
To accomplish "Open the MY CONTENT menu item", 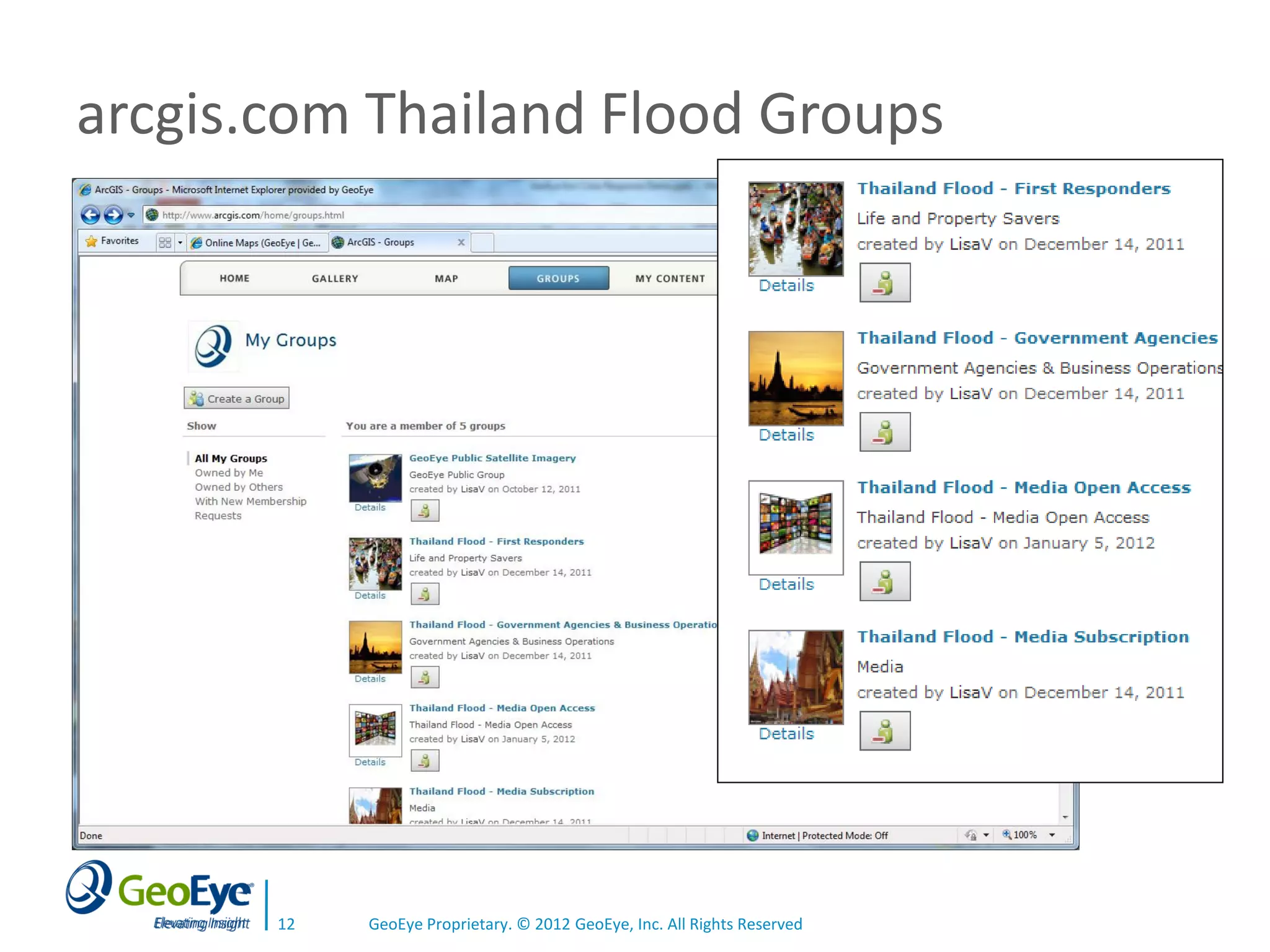I will tap(670, 278).
